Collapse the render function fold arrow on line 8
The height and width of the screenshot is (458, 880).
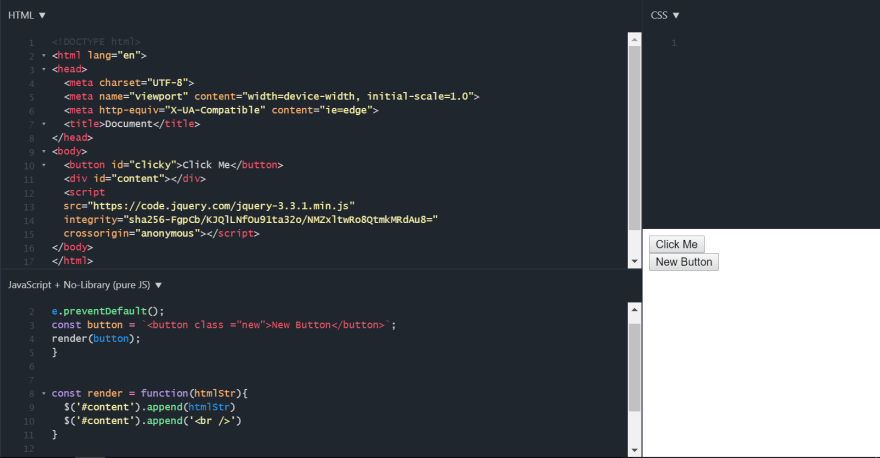(x=44, y=393)
